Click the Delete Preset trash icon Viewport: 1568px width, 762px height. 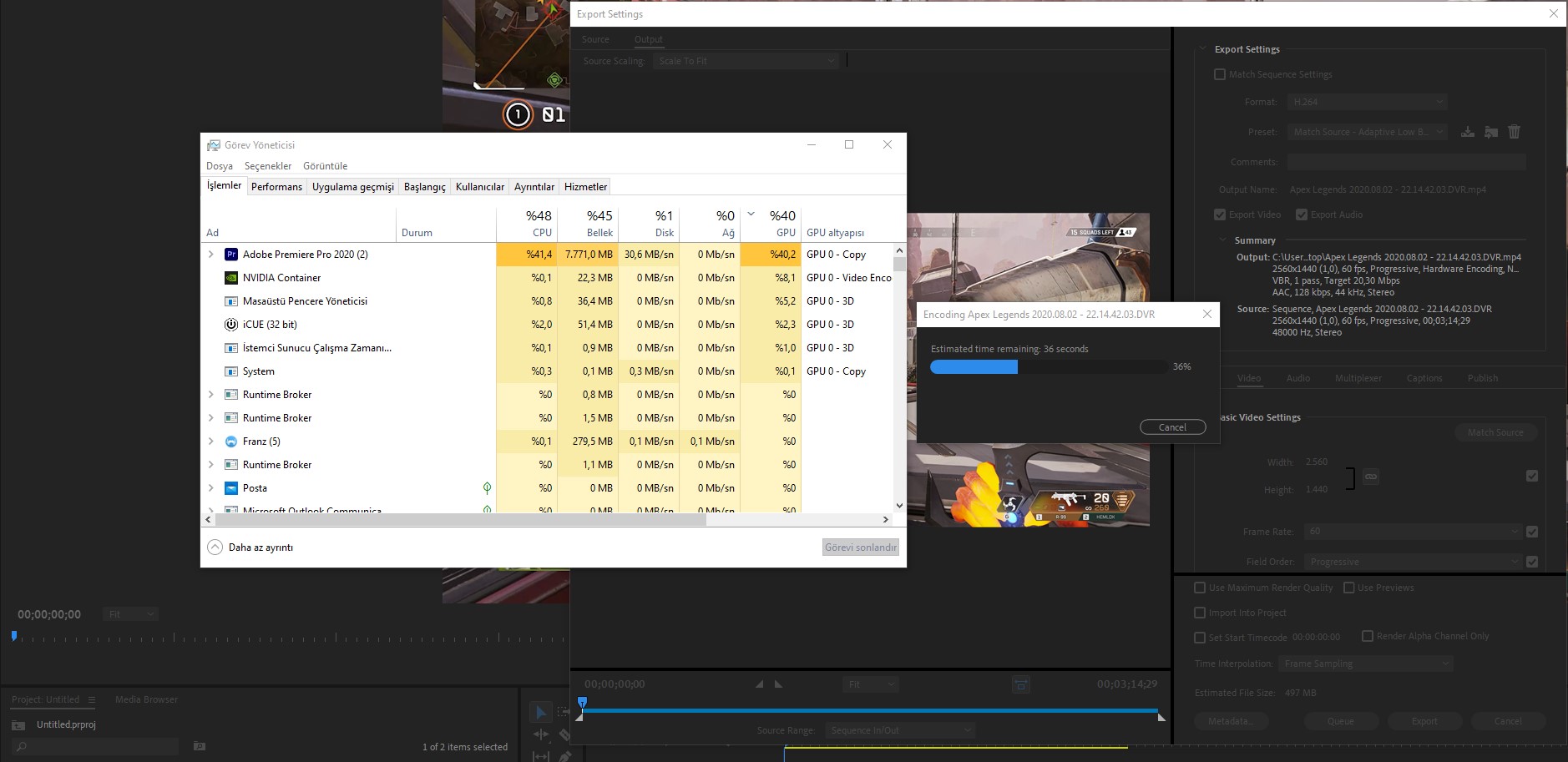pos(1515,132)
